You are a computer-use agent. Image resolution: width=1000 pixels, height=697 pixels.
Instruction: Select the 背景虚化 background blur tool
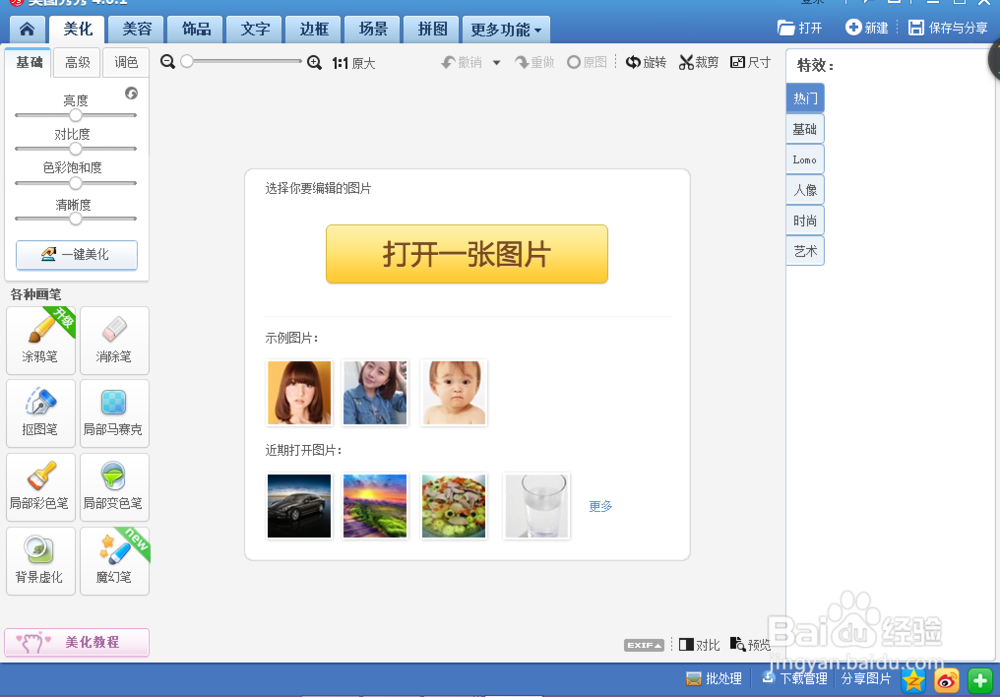[40, 560]
